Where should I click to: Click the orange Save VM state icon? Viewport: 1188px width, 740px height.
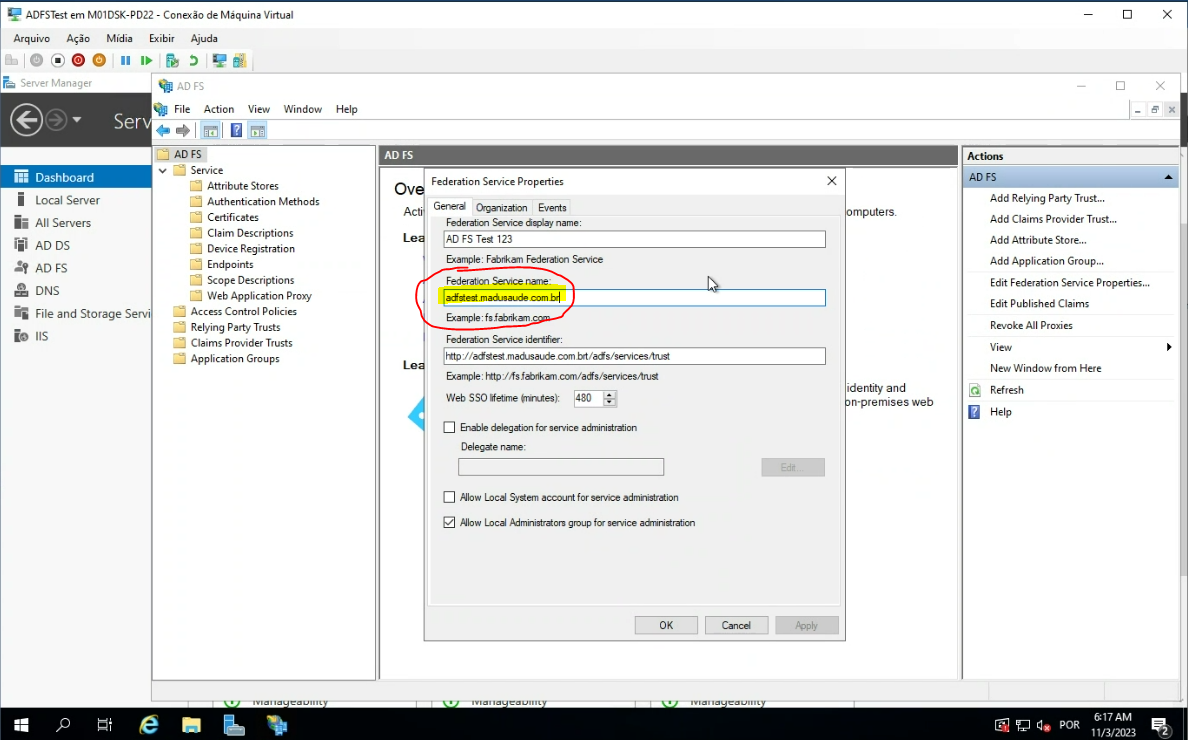point(98,61)
